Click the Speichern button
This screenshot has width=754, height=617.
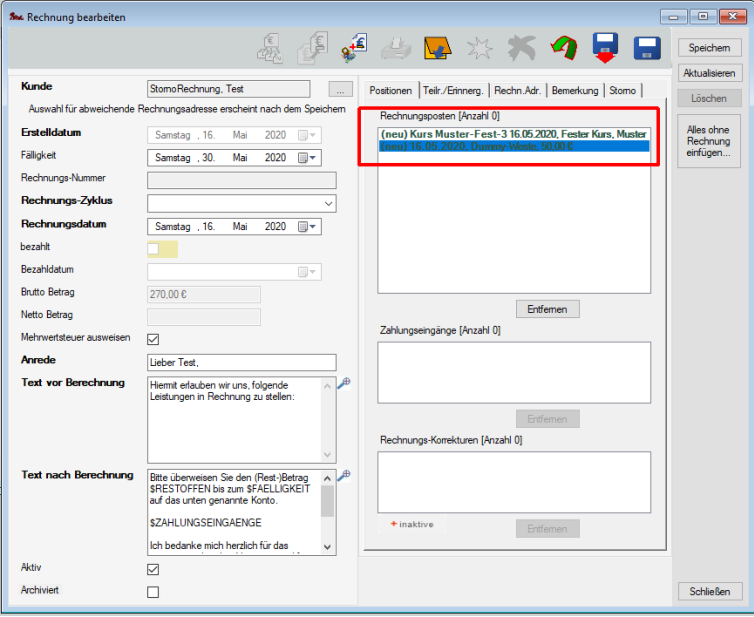(709, 48)
